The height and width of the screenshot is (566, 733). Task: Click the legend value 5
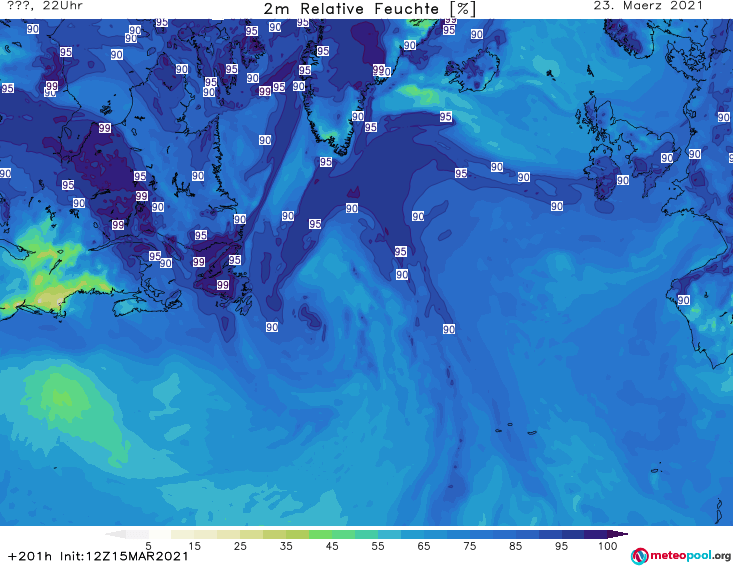pos(148,546)
